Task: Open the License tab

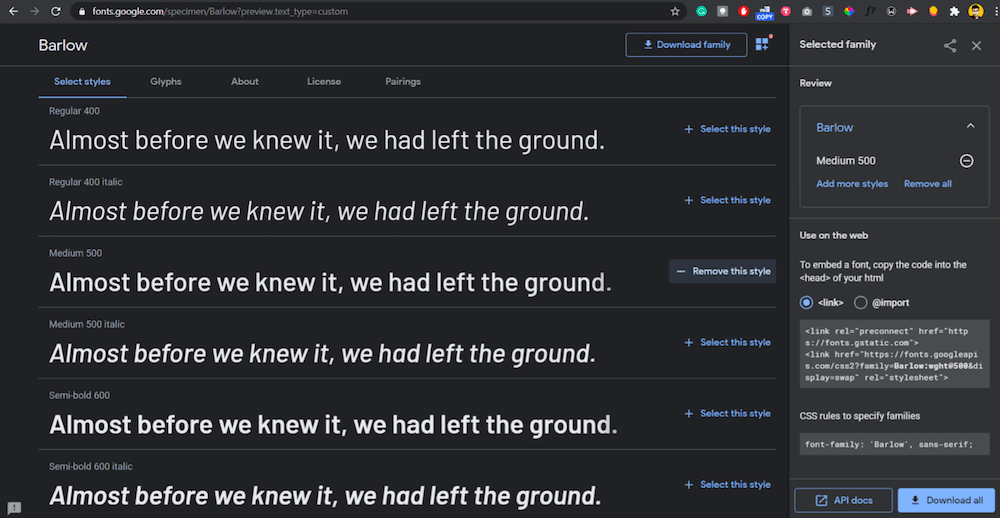Action: point(324,81)
